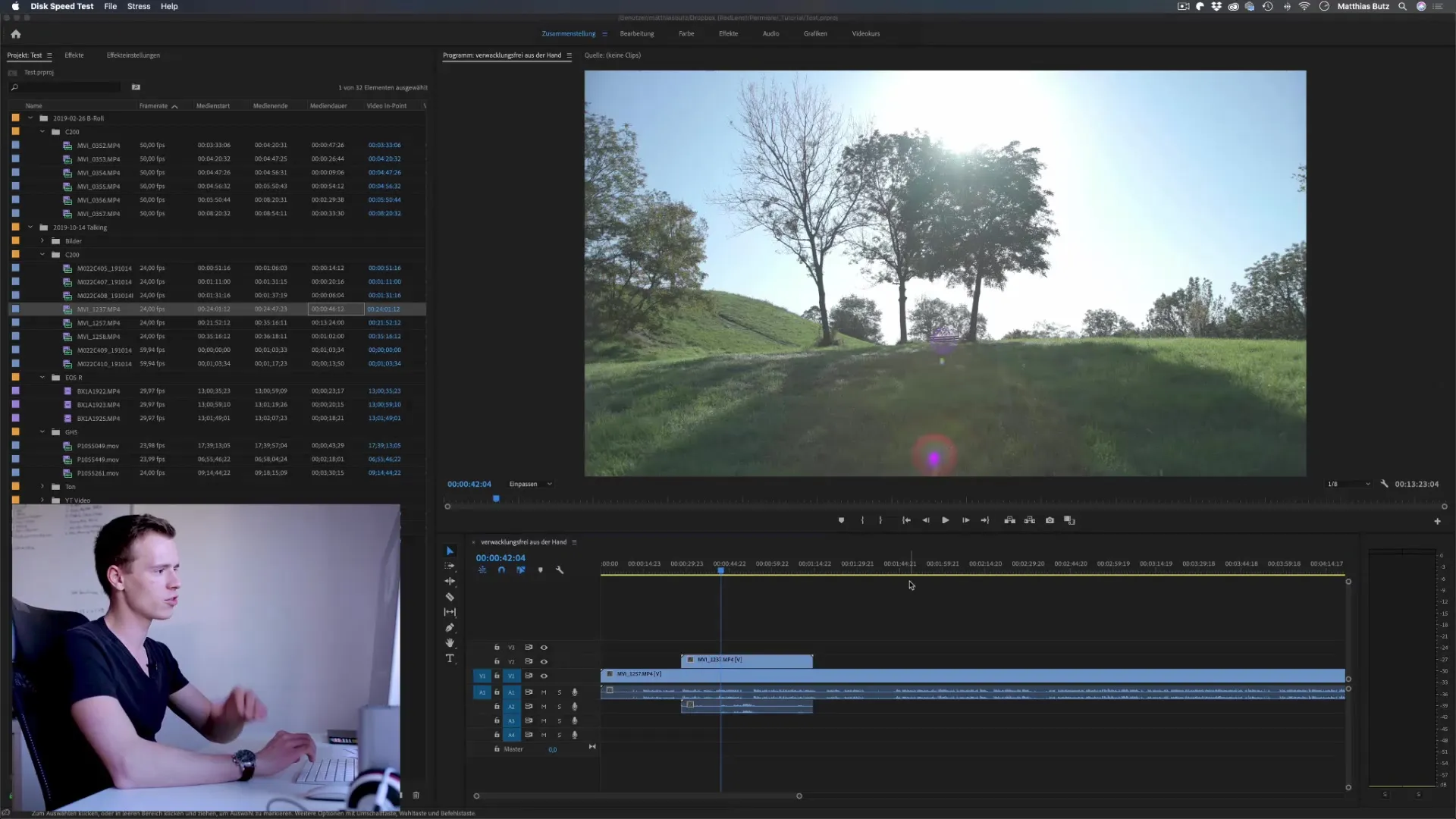Image resolution: width=1456 pixels, height=819 pixels.
Task: Open the Stress menu
Action: click(139, 6)
